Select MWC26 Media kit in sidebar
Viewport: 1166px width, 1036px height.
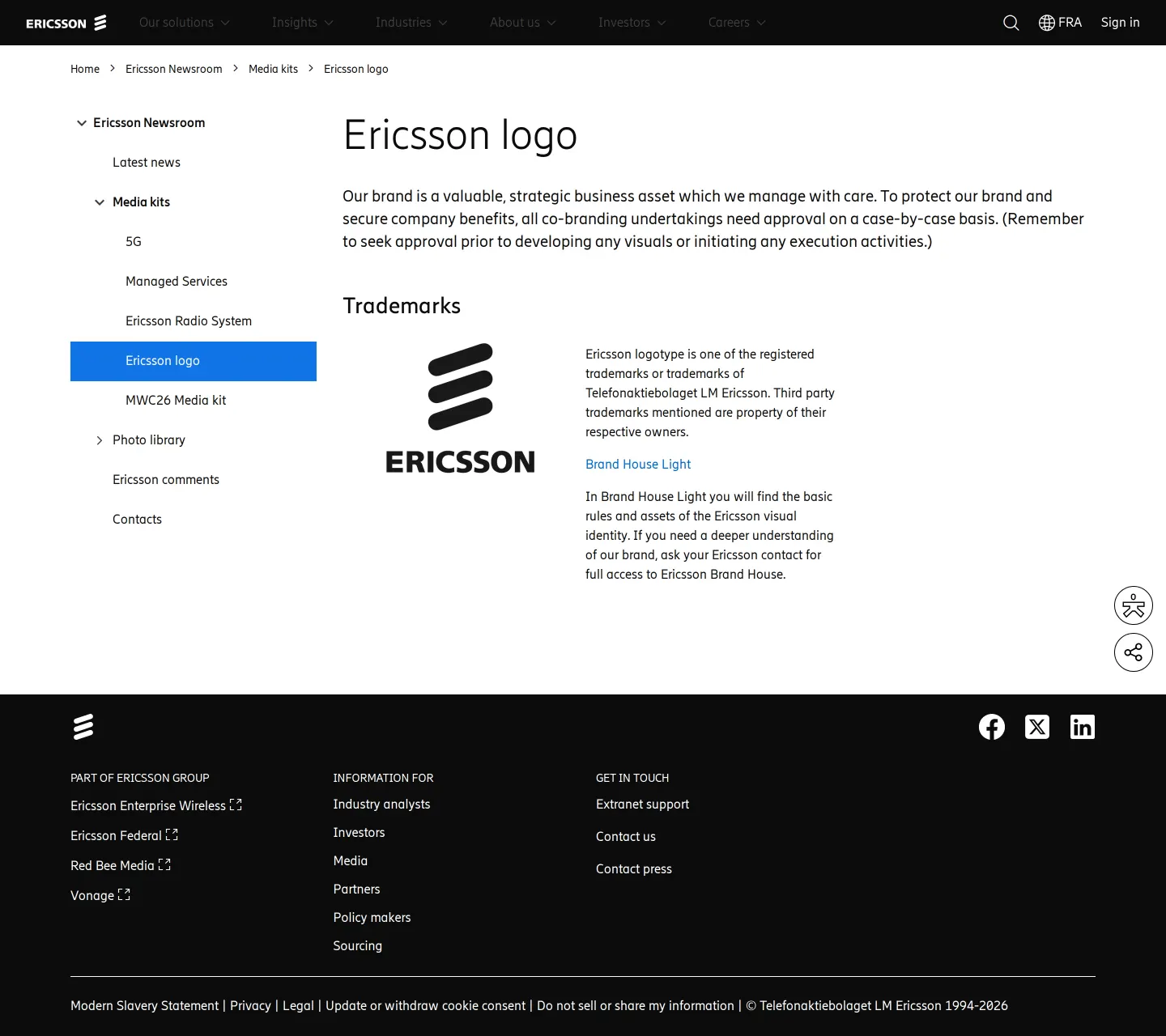(176, 401)
